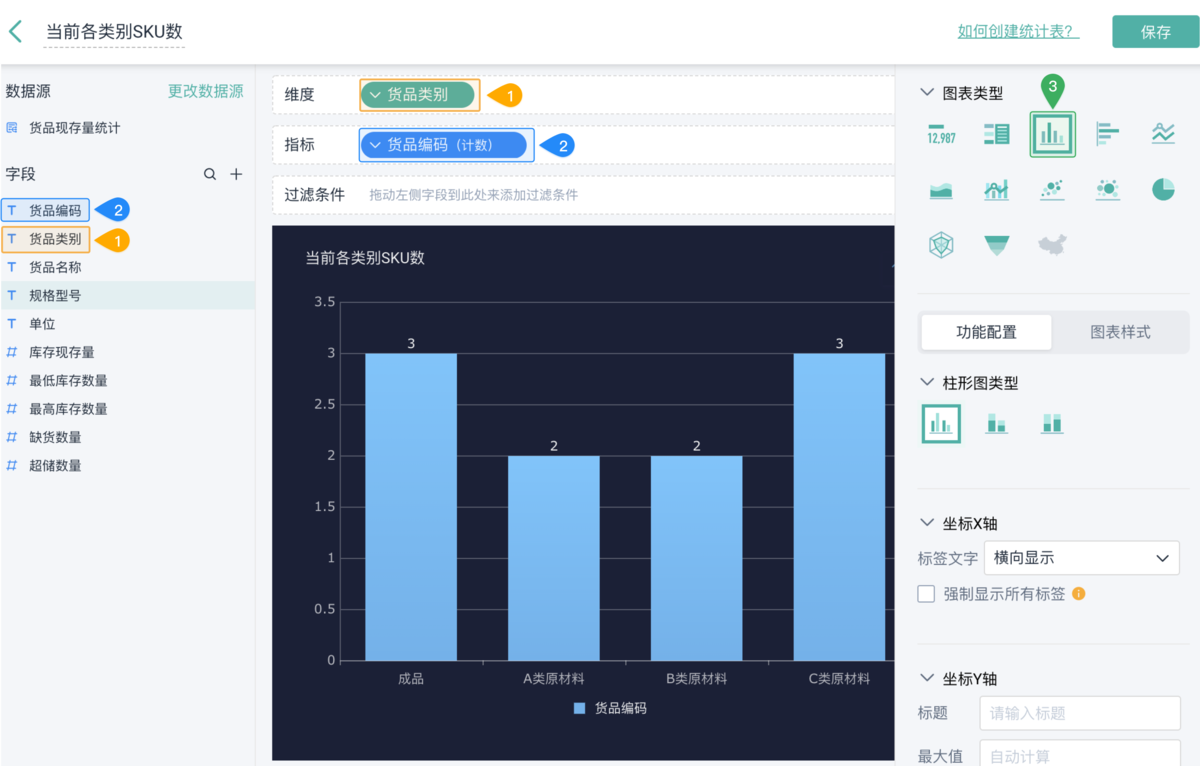
Task: Click the 过滤条件 drop area
Action: pyautogui.click(x=583, y=195)
